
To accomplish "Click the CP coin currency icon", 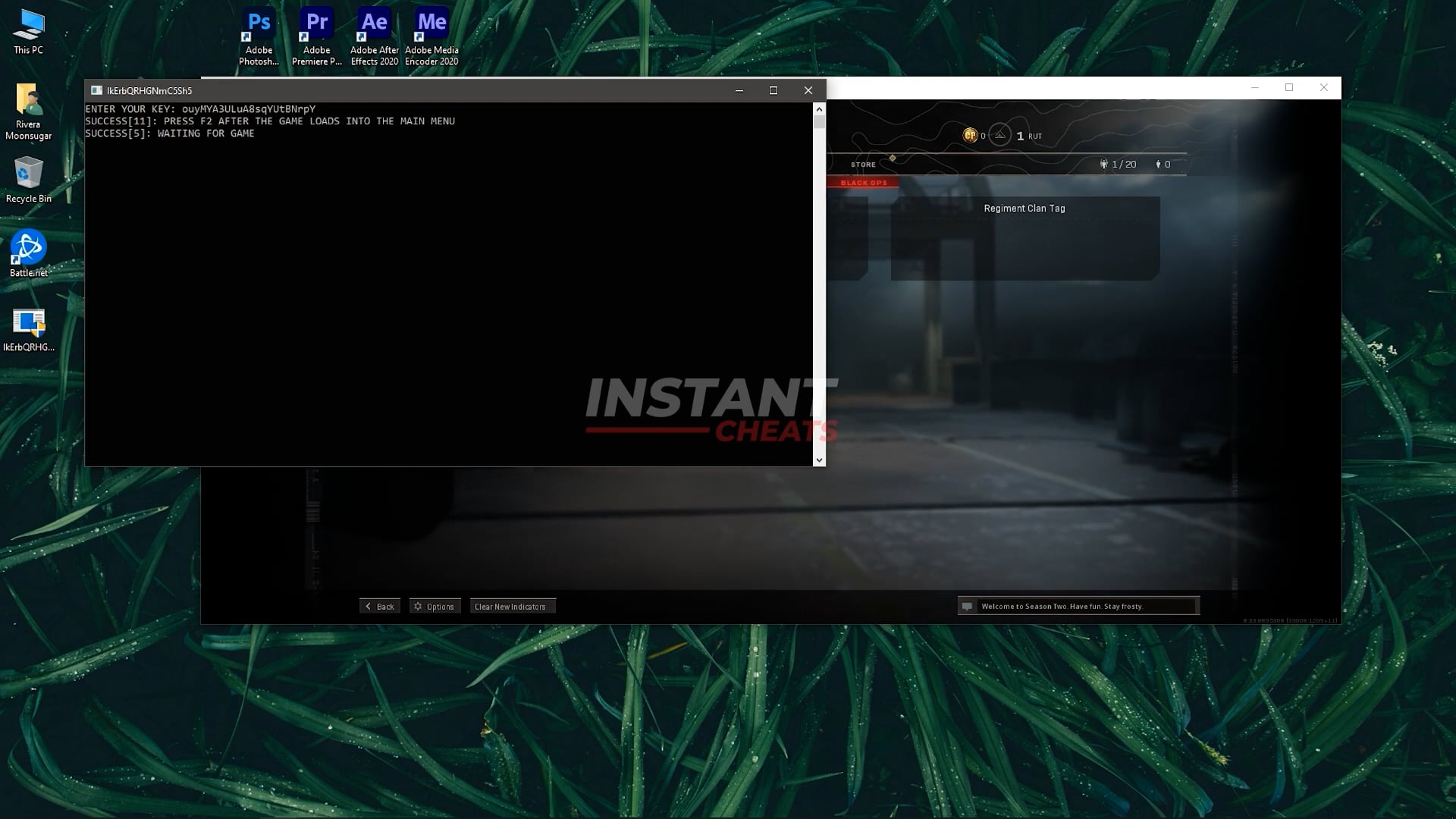I will (970, 135).
